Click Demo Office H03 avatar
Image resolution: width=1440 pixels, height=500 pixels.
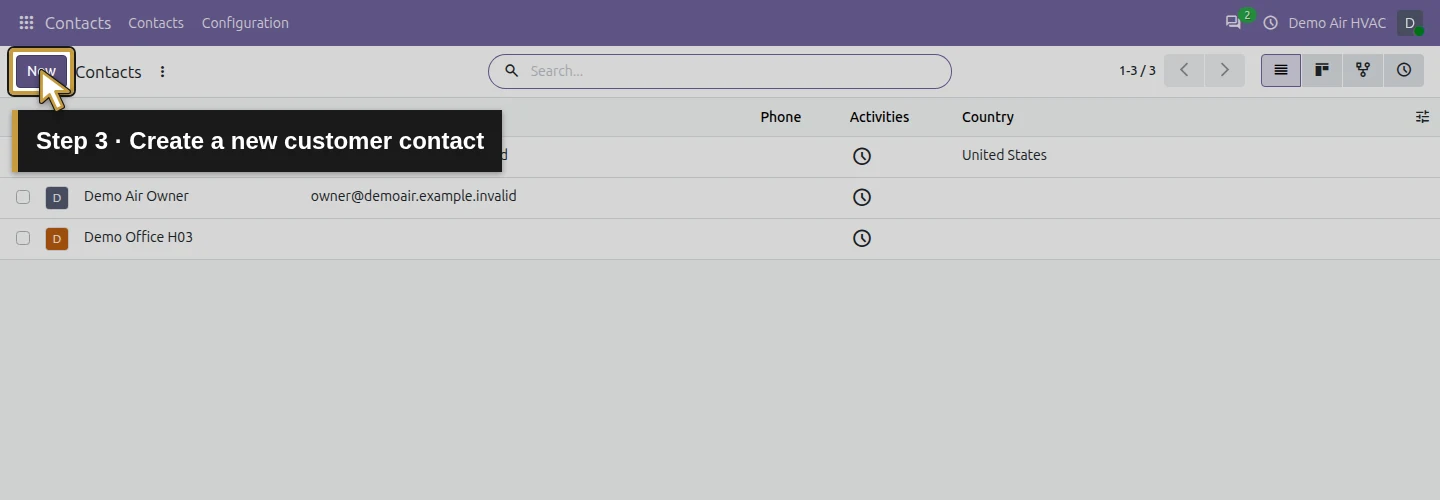click(57, 238)
